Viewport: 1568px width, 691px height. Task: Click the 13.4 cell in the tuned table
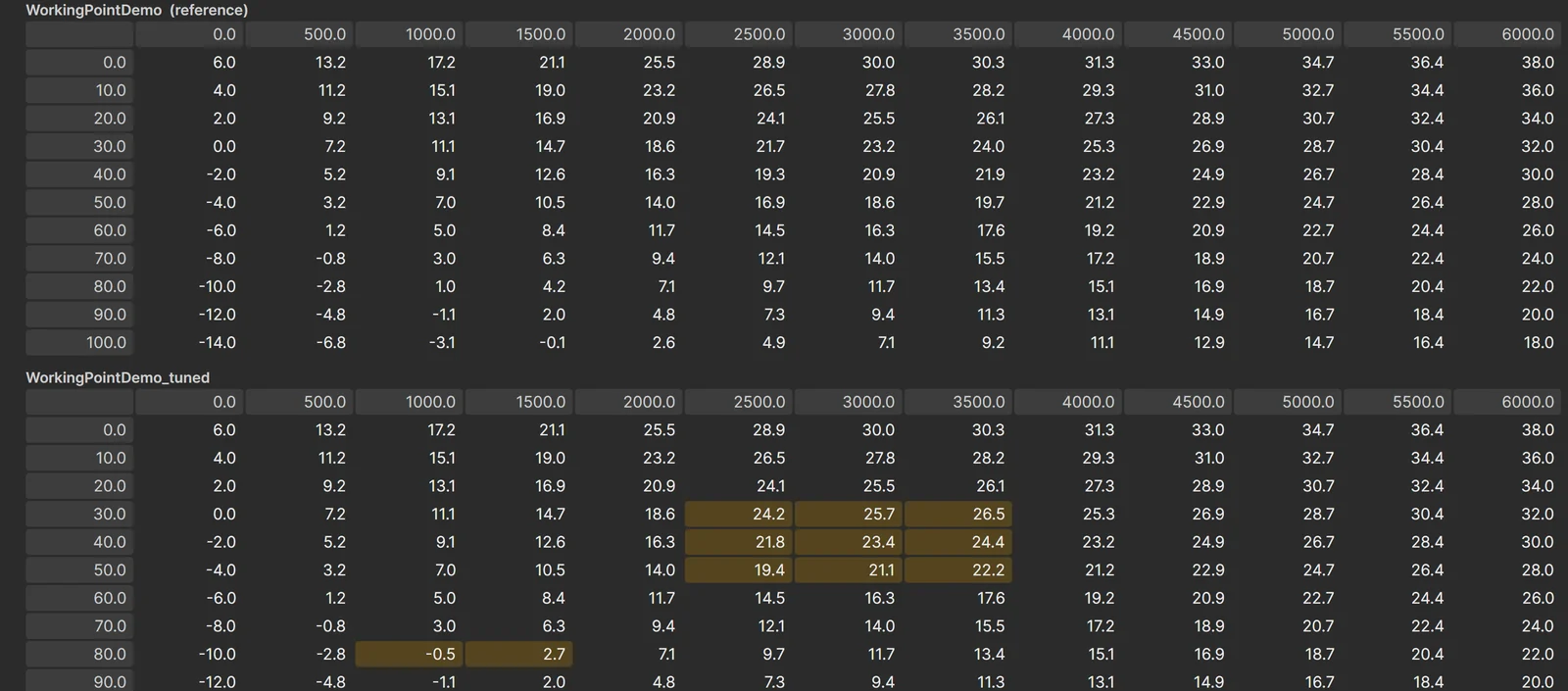point(958,654)
